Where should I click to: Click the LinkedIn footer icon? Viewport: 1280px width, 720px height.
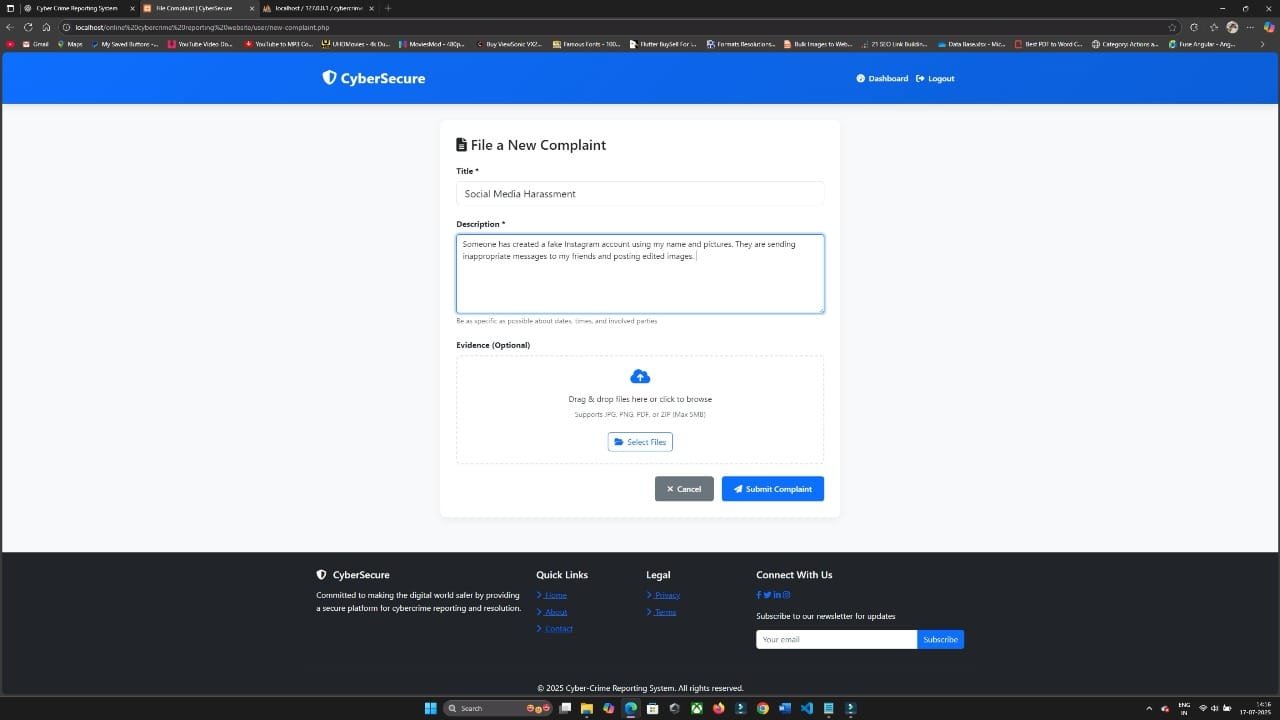click(x=777, y=595)
